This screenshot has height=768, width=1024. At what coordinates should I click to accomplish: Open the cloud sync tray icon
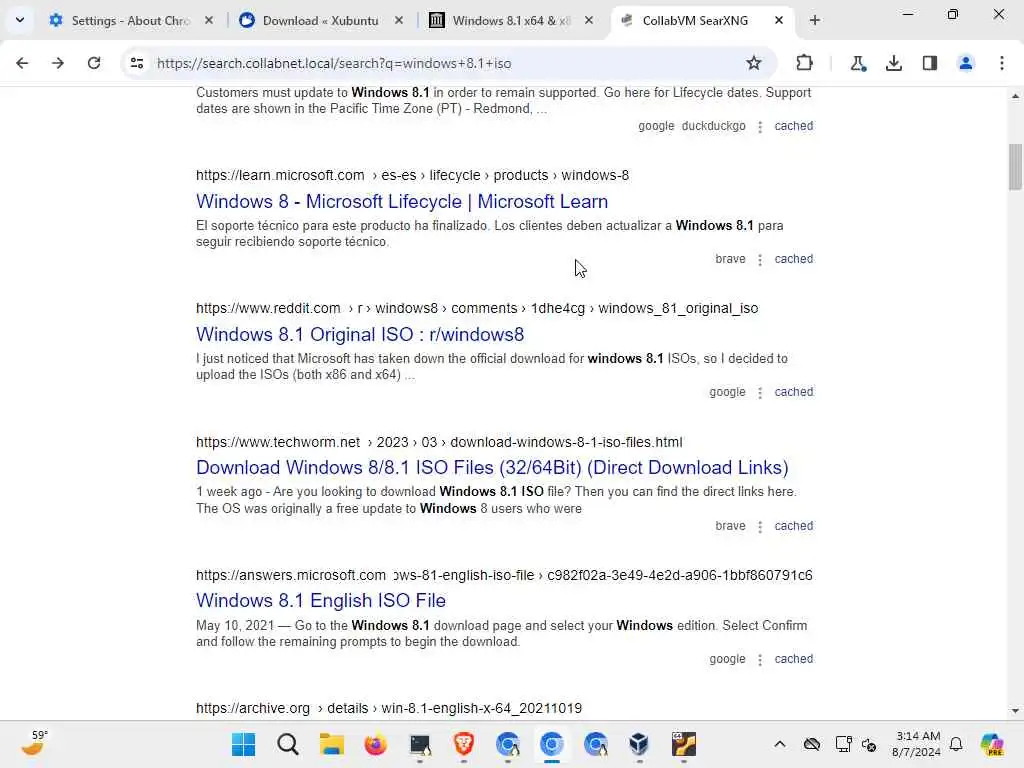[812, 744]
